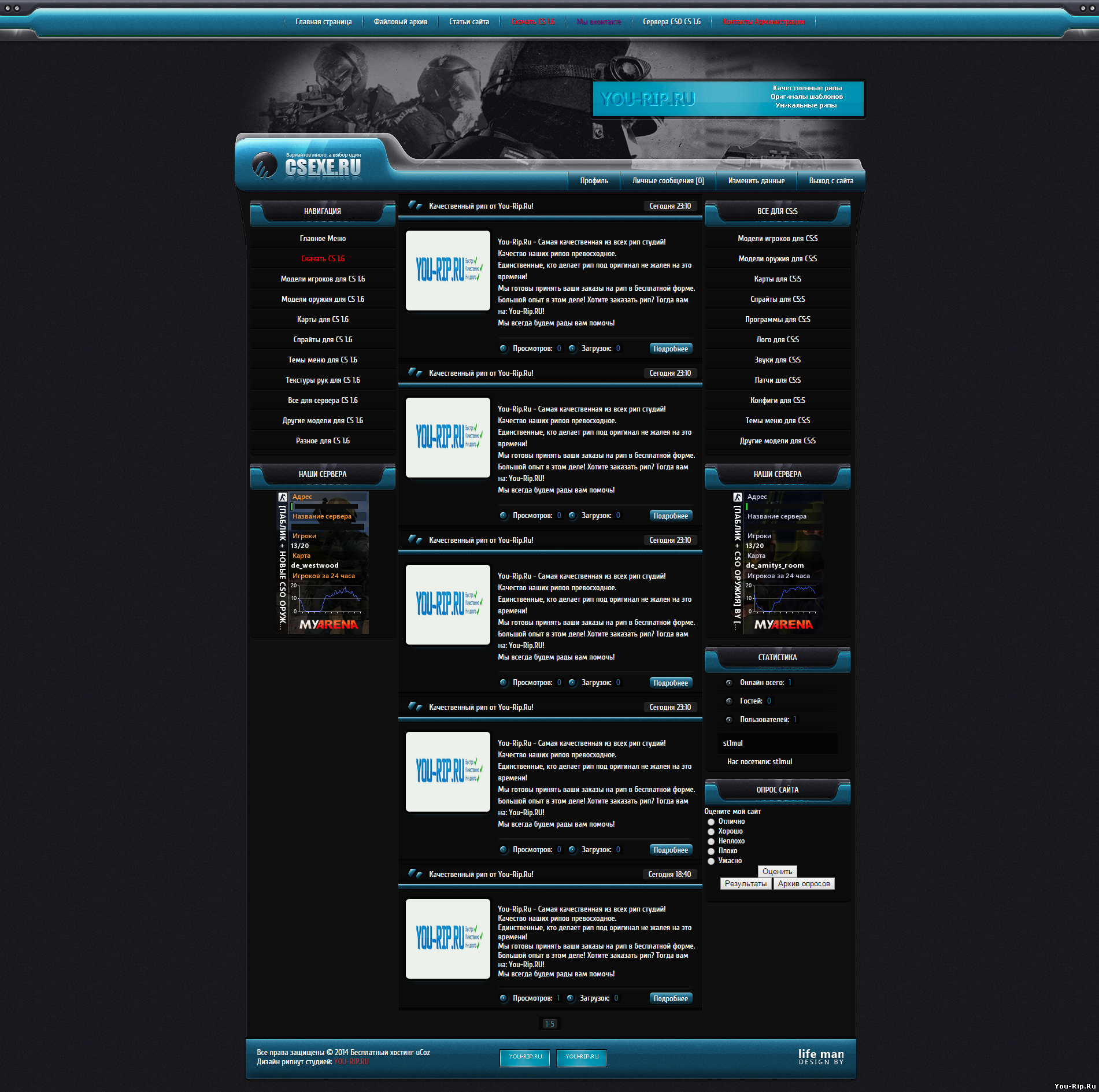Click the 'Оценить' poll button
The height and width of the screenshot is (1092, 1099).
tap(777, 872)
